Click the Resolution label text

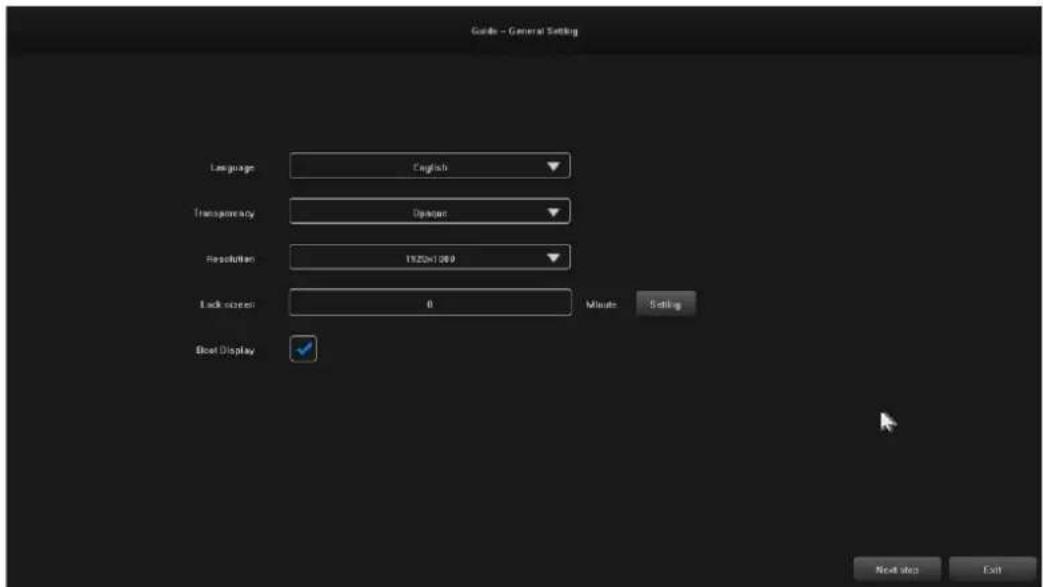230,259
